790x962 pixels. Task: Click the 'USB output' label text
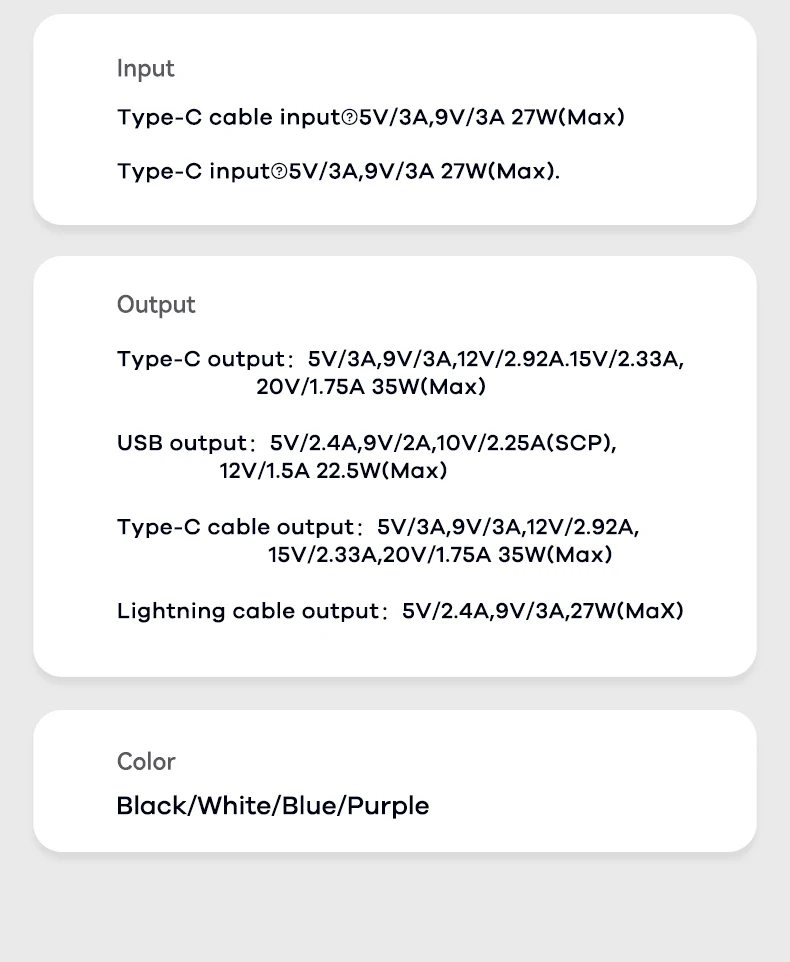[182, 443]
